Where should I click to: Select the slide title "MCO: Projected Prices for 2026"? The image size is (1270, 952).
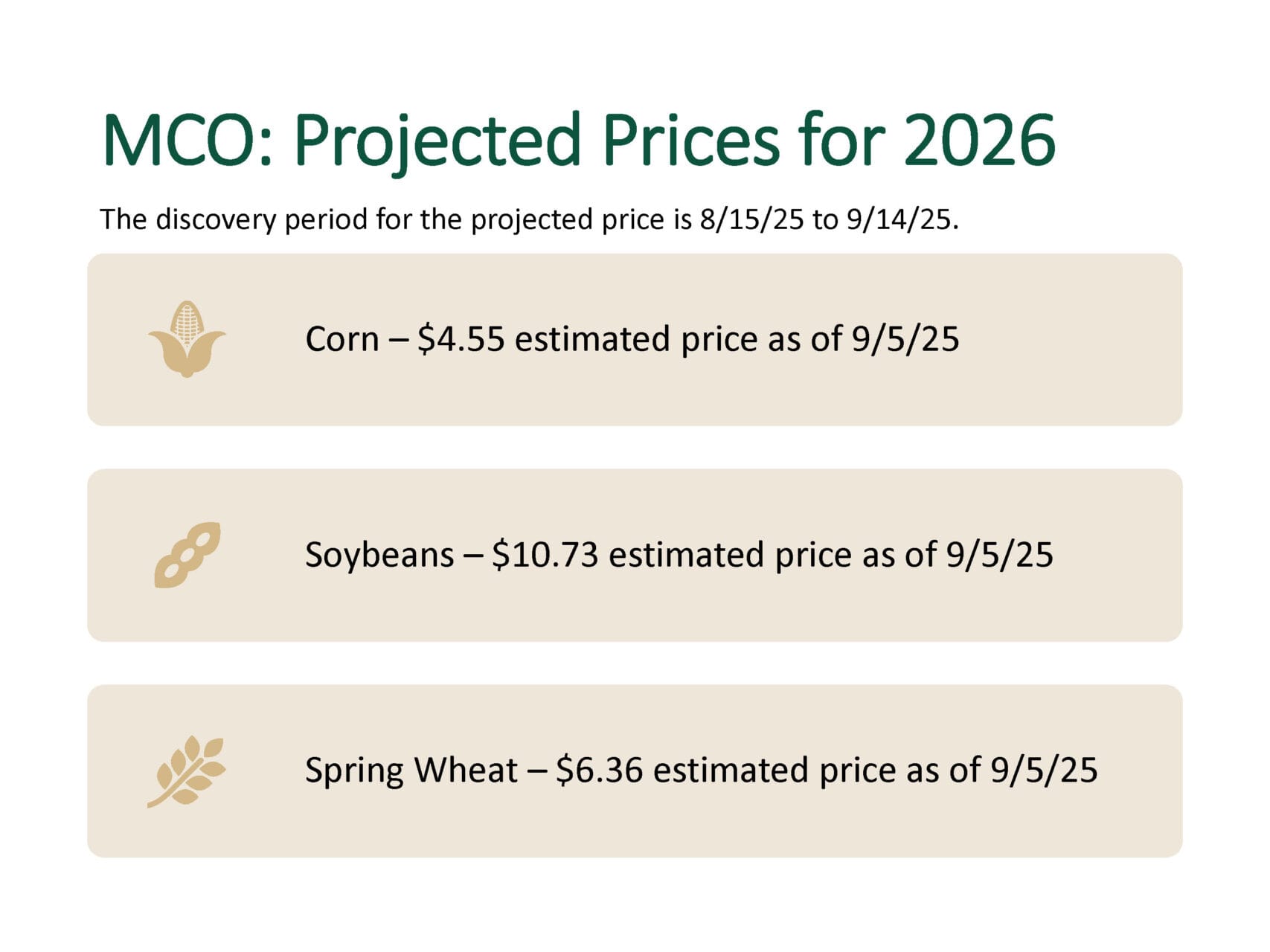pyautogui.click(x=578, y=140)
